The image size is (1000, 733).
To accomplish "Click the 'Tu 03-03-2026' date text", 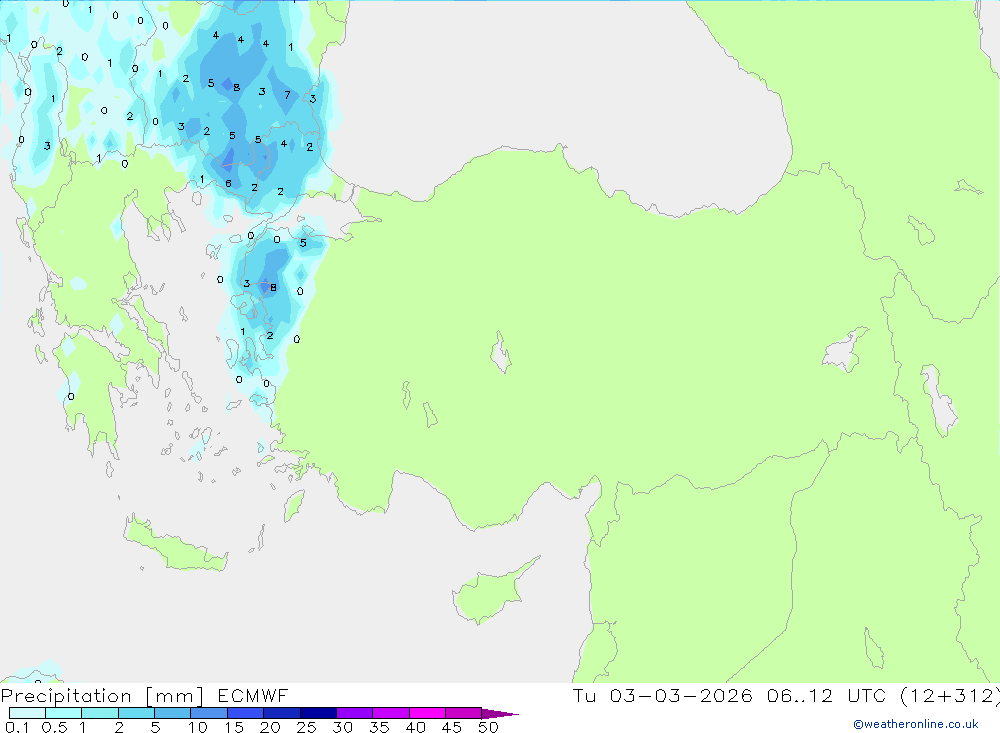I will [x=663, y=695].
